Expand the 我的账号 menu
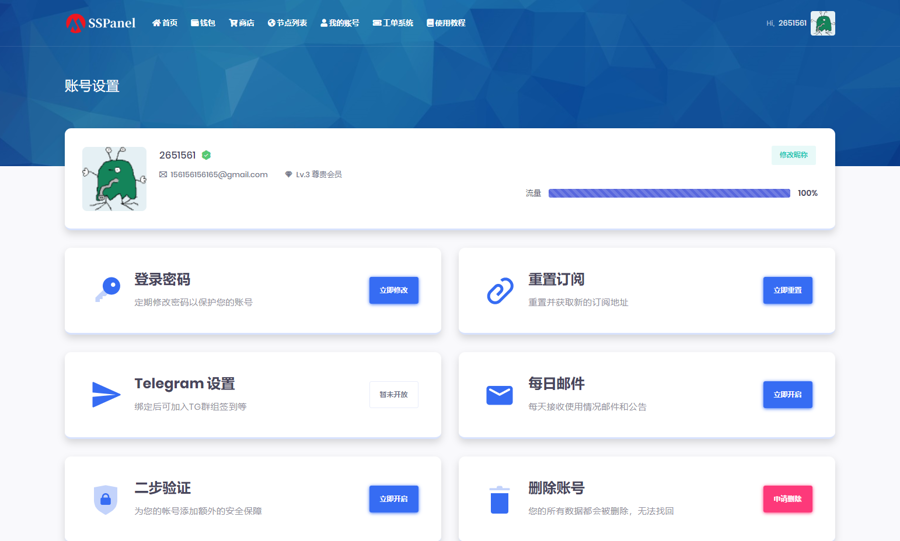Viewport: 900px width, 541px height. [x=340, y=23]
